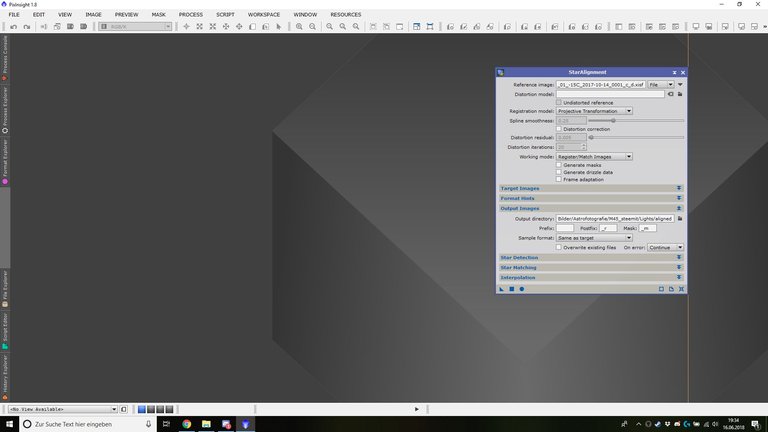The height and width of the screenshot is (432, 768).
Task: Browse for the output directory folder
Action: click(680, 217)
